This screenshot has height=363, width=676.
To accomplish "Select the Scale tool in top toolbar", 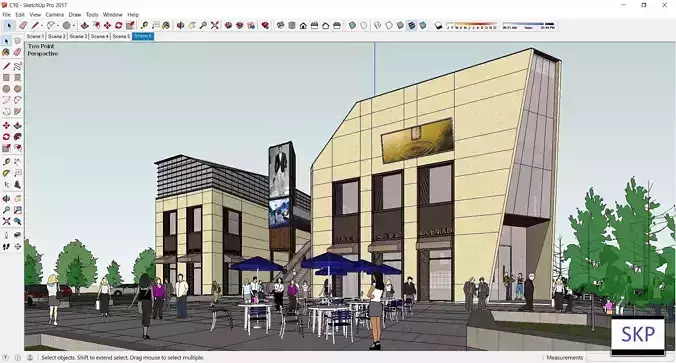I will coord(130,25).
